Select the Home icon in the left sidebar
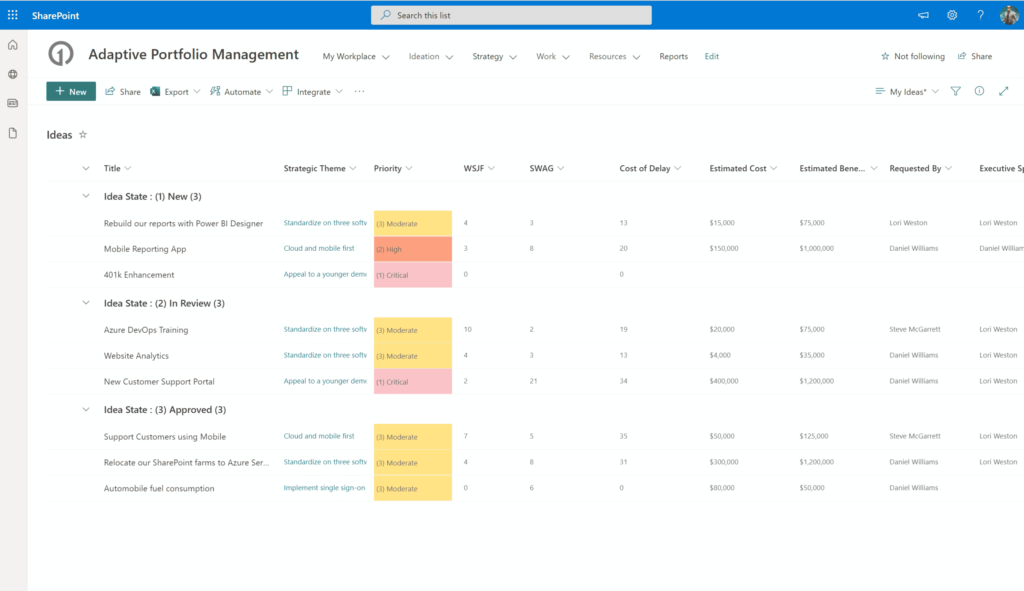The width and height of the screenshot is (1024, 591). pyautogui.click(x=12, y=44)
